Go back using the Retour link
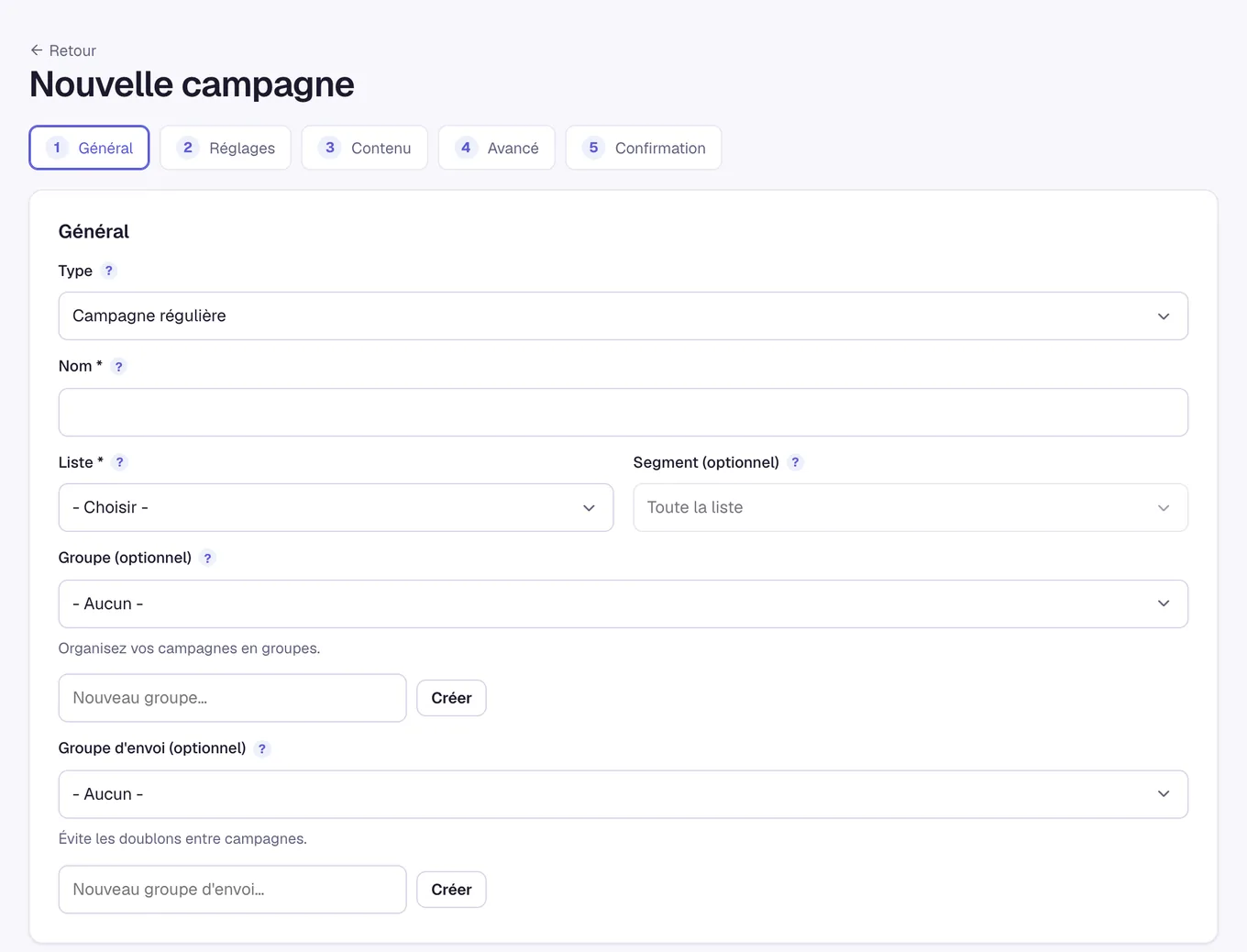 [x=63, y=50]
